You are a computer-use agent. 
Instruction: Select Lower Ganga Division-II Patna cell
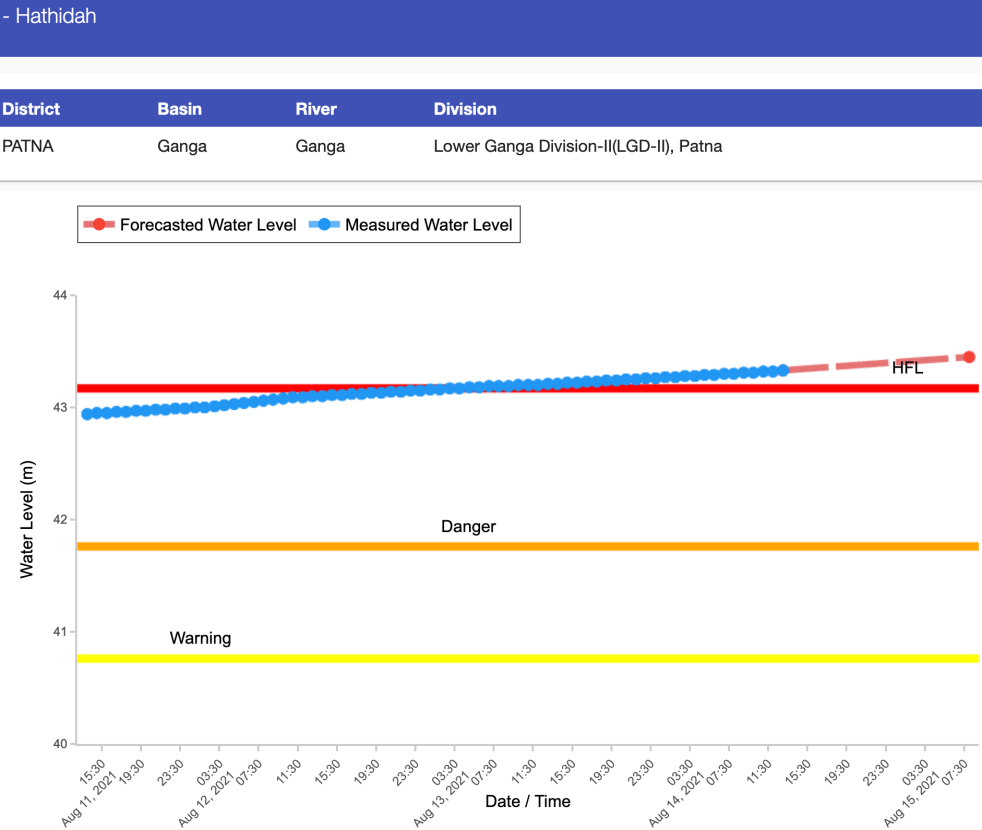577,146
